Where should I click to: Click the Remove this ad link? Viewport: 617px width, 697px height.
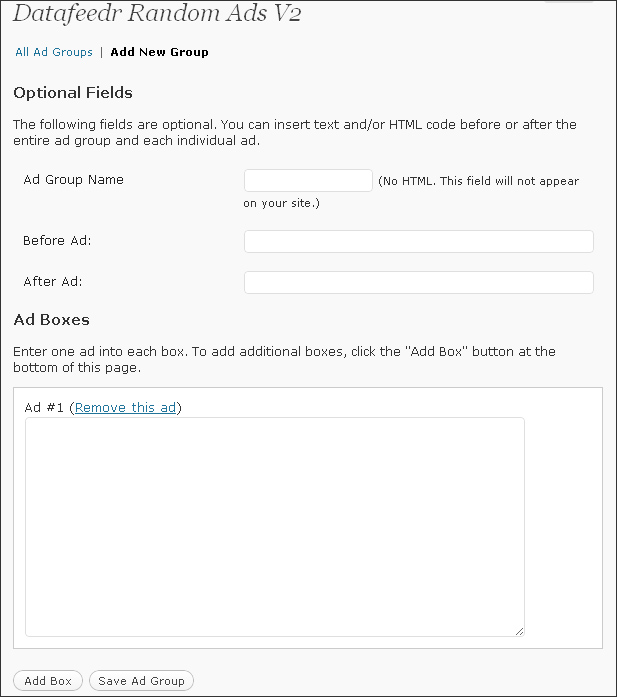pyautogui.click(x=126, y=407)
